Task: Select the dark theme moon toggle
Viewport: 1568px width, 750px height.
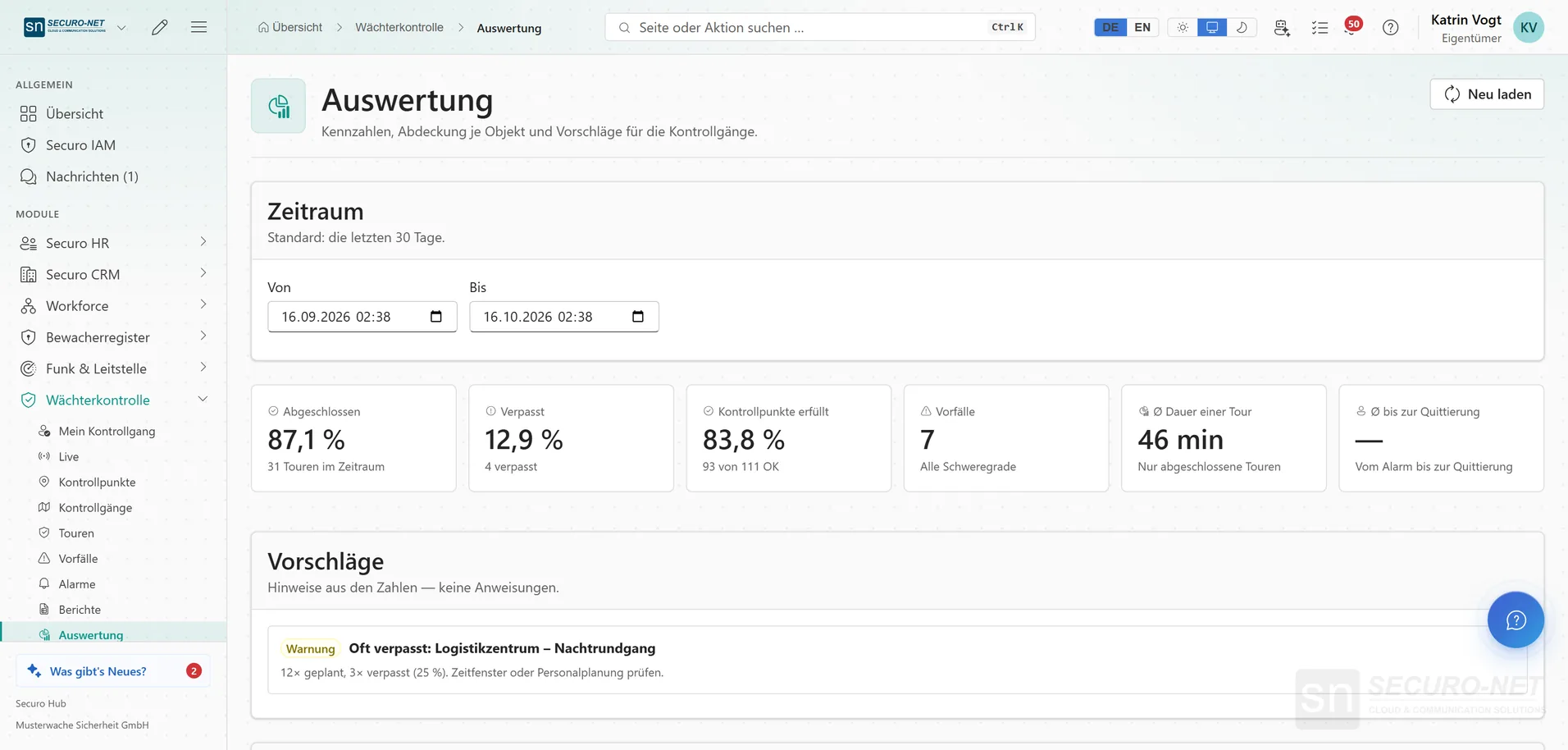Action: click(x=1242, y=27)
